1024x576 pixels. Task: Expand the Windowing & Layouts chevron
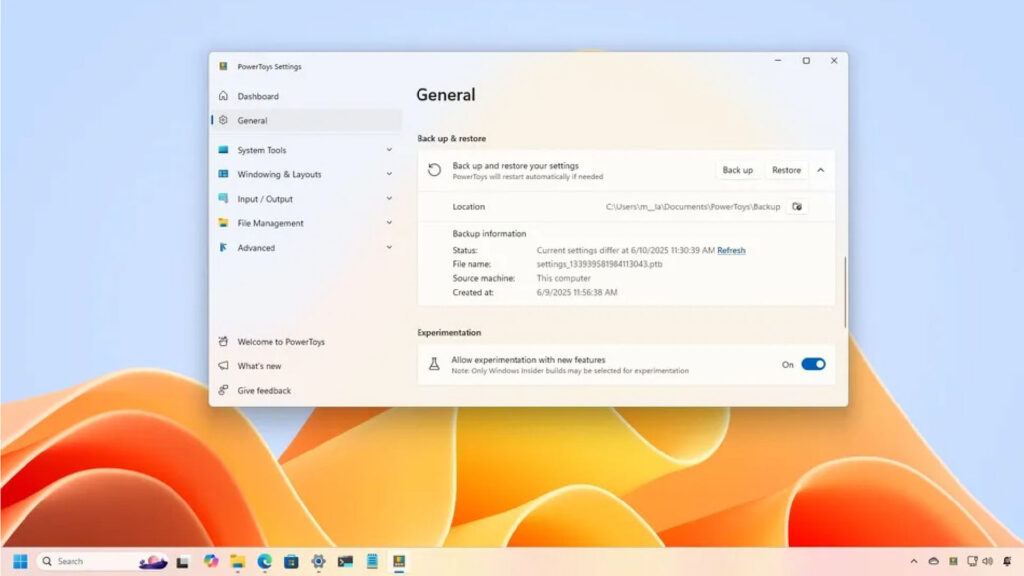pyautogui.click(x=389, y=174)
